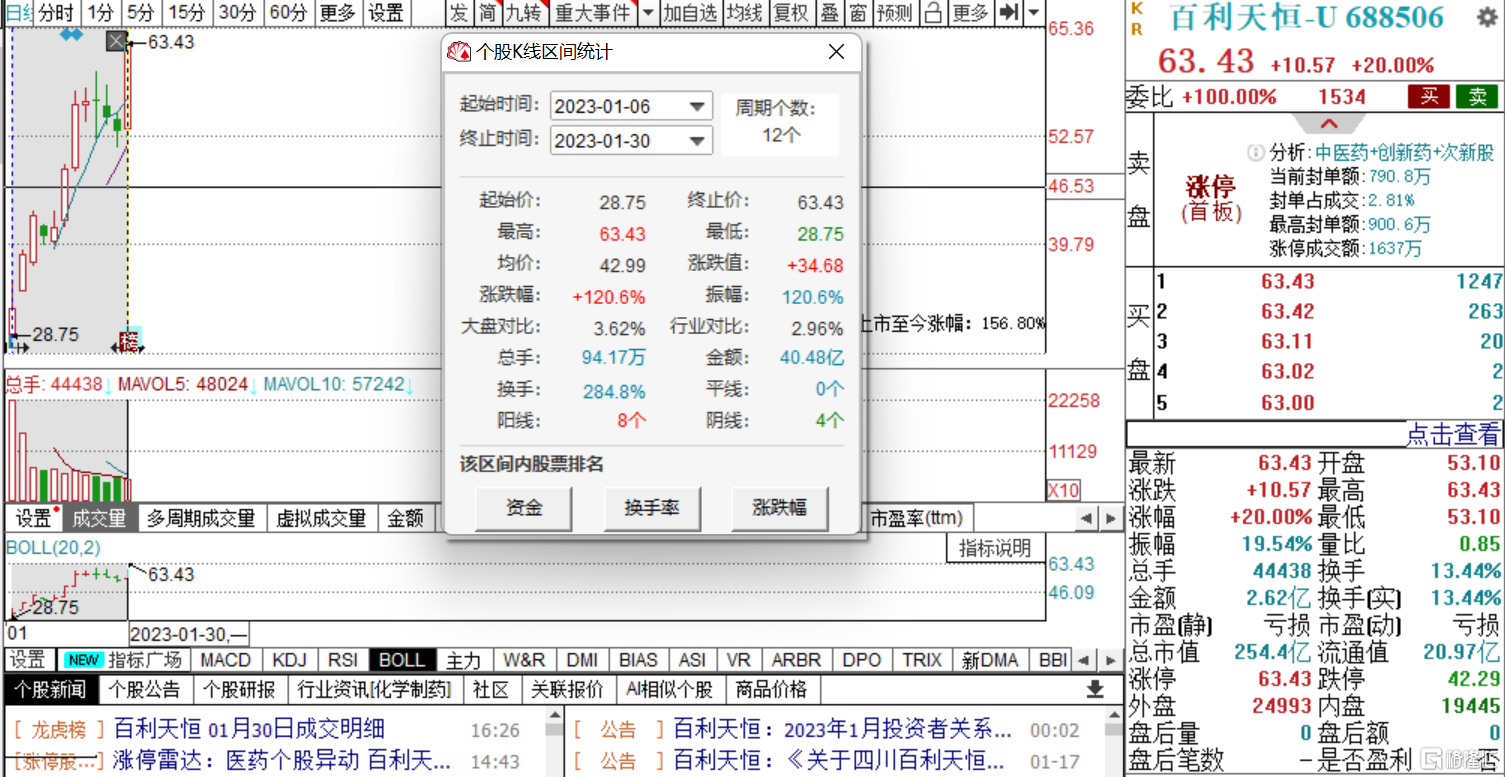Close the 个股K线区间统计 dialog
Screen dimensions: 1505x777
[x=836, y=52]
